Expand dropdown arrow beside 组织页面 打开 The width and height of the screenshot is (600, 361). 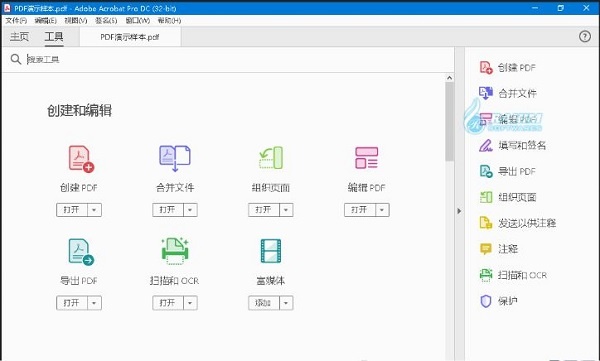click(x=286, y=210)
